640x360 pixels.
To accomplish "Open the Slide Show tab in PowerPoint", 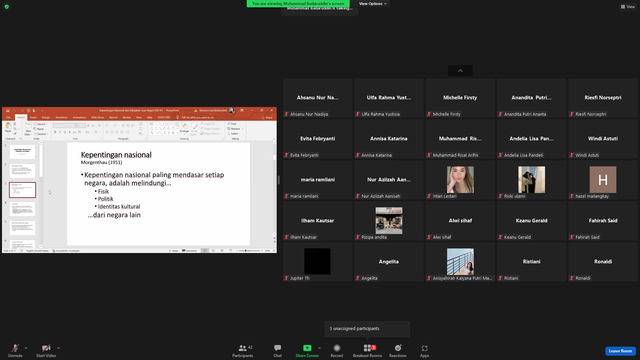I will 98,118.
